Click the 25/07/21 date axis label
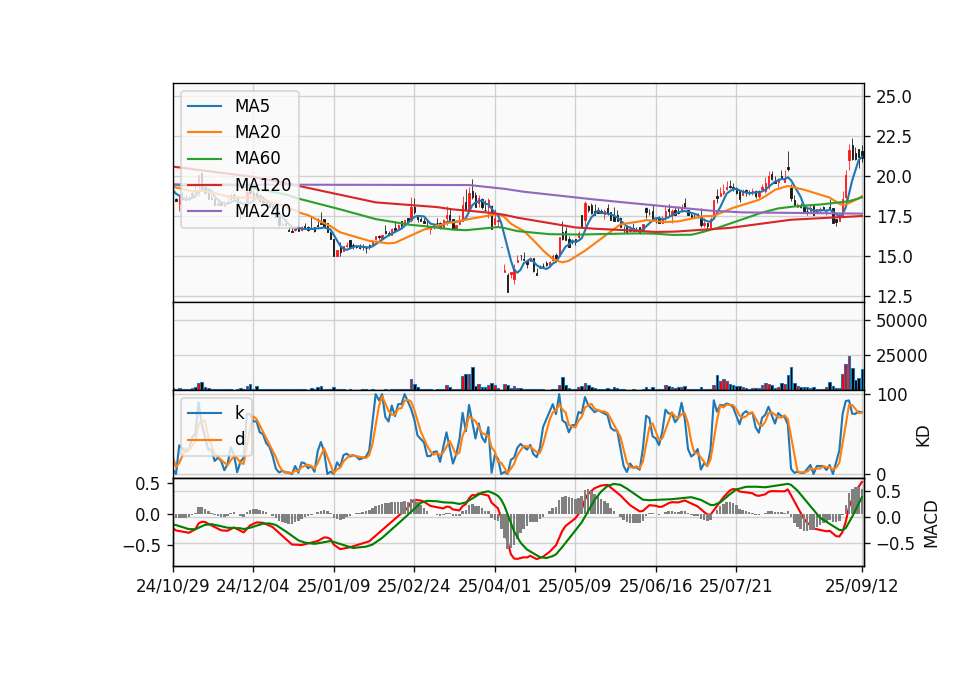Screen dimensions: 960x690 pyautogui.click(x=736, y=586)
